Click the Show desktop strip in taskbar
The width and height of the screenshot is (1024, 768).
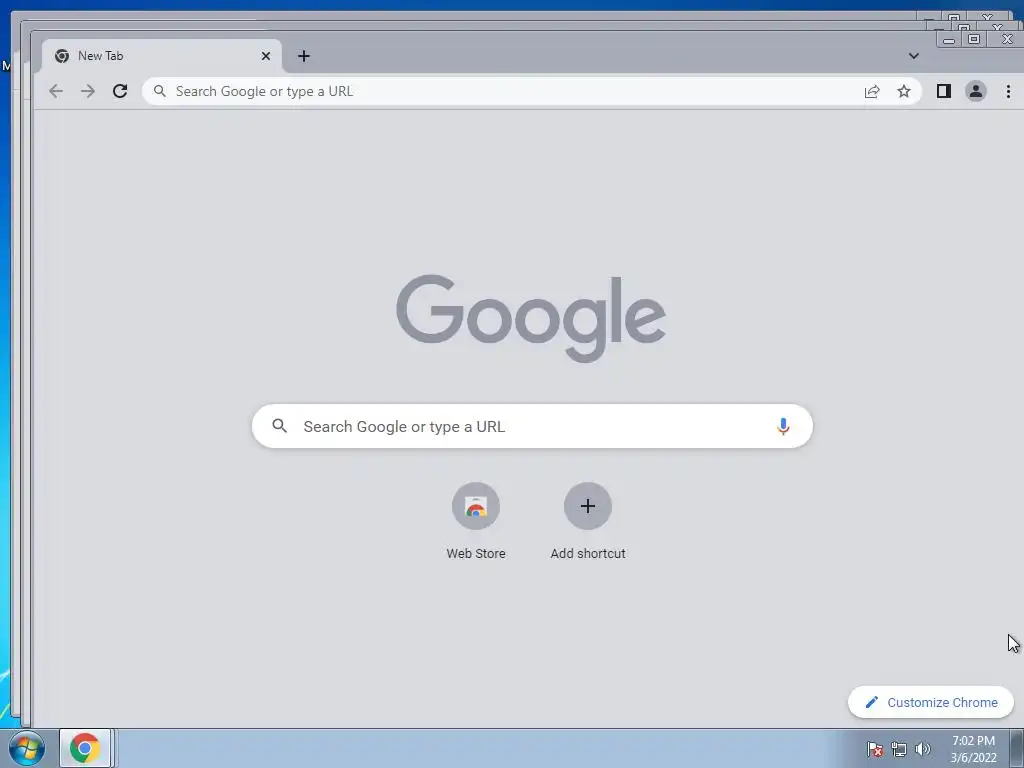pos(1017,748)
